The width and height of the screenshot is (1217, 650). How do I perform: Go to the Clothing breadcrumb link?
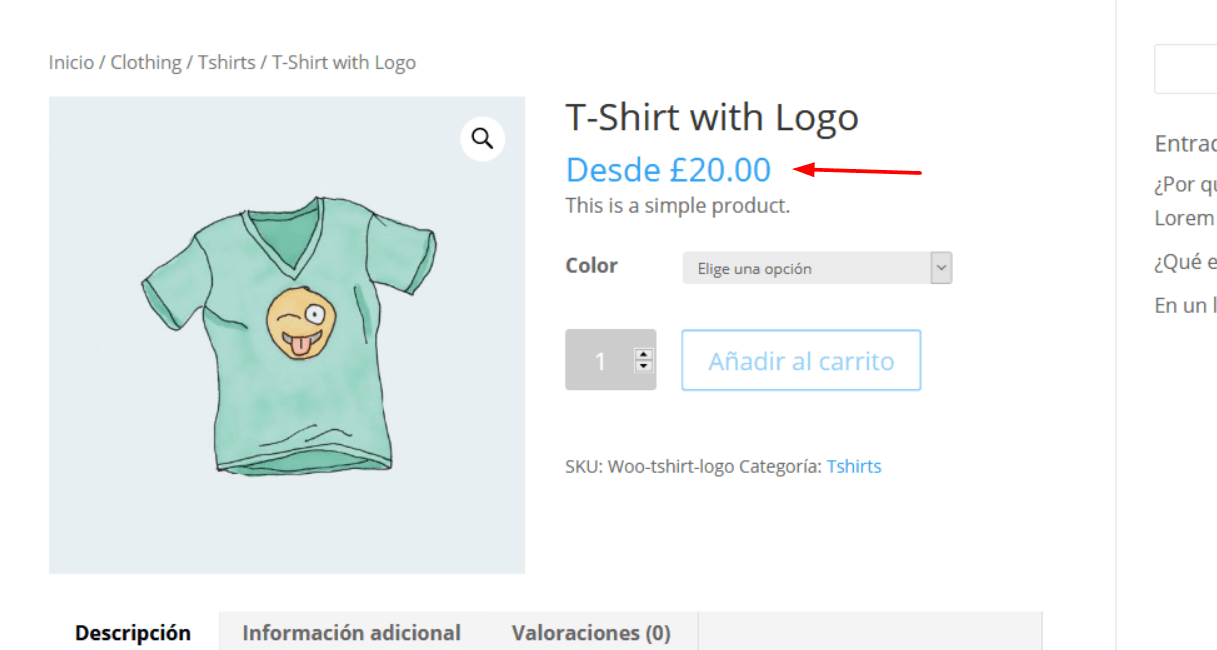click(146, 62)
